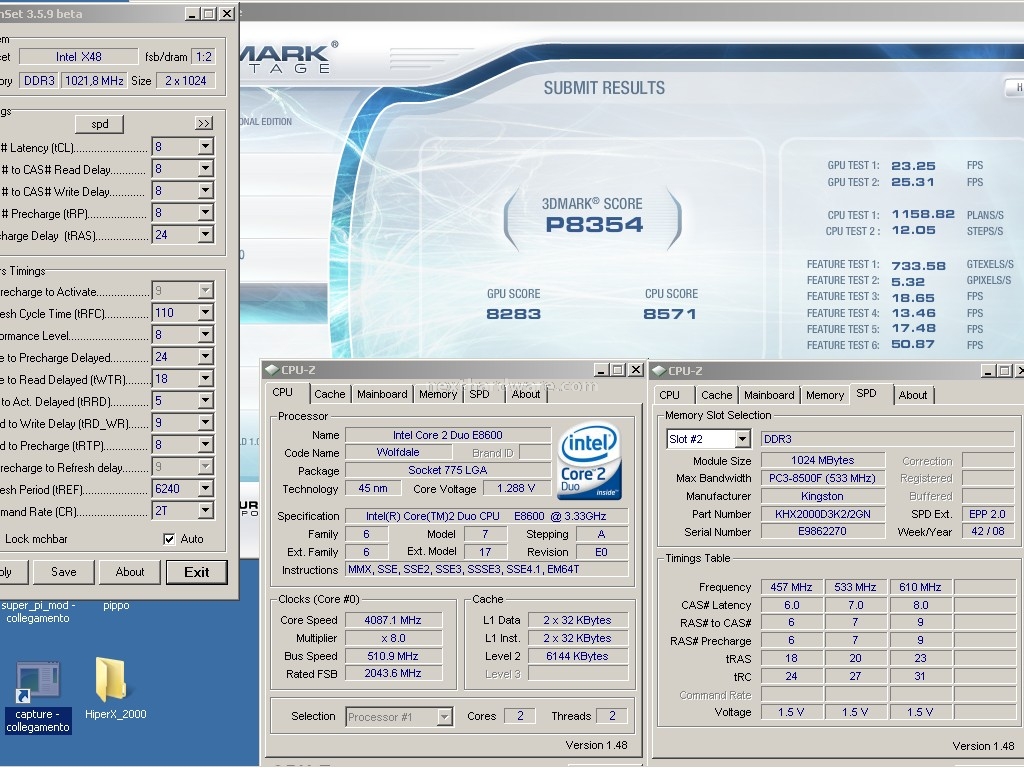Expand the Refresh Cycle Time (tRFC) dropdown
The height and width of the screenshot is (768, 1024).
pos(206,313)
